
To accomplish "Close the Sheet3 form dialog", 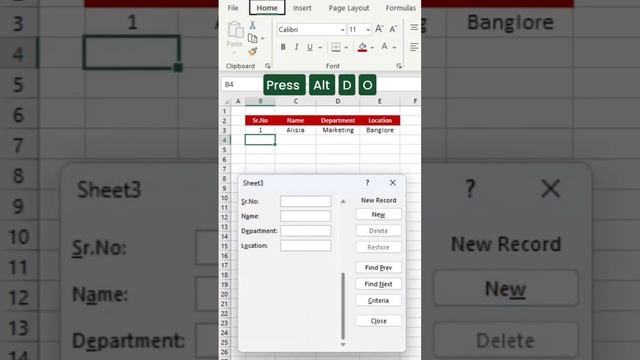I will coord(393,183).
